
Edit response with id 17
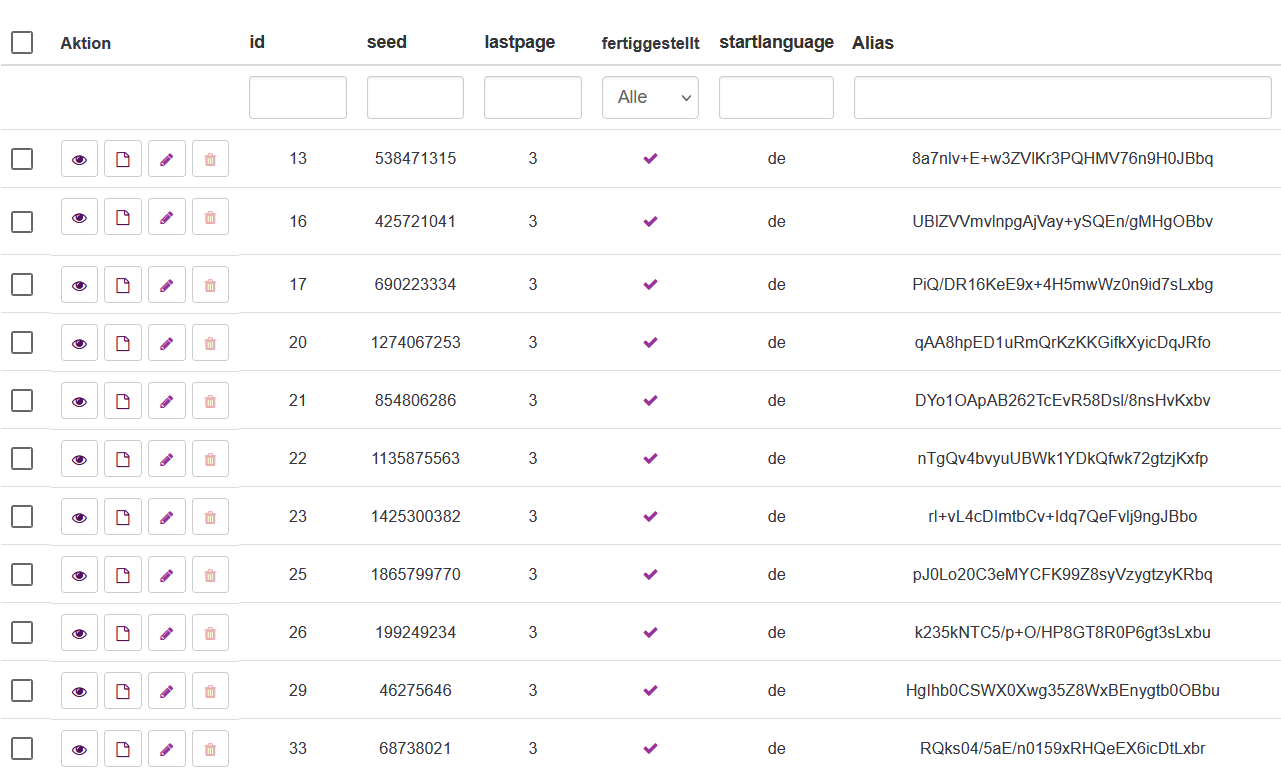tap(167, 285)
